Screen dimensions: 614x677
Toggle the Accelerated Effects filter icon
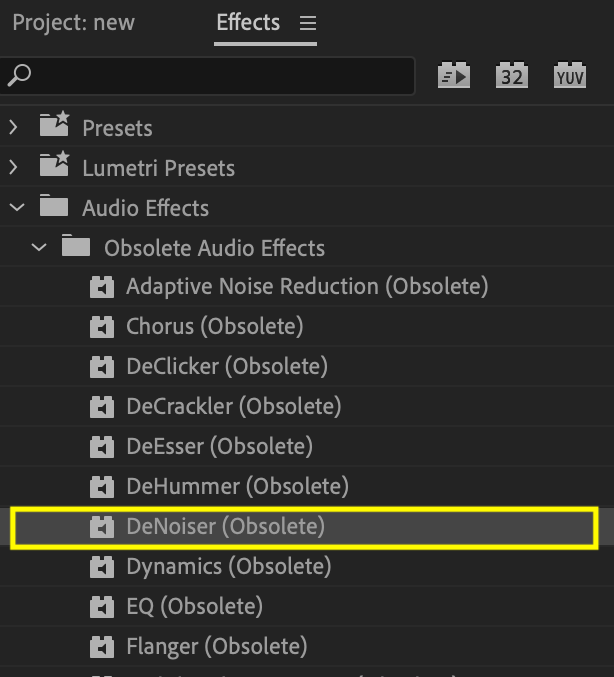[x=454, y=76]
